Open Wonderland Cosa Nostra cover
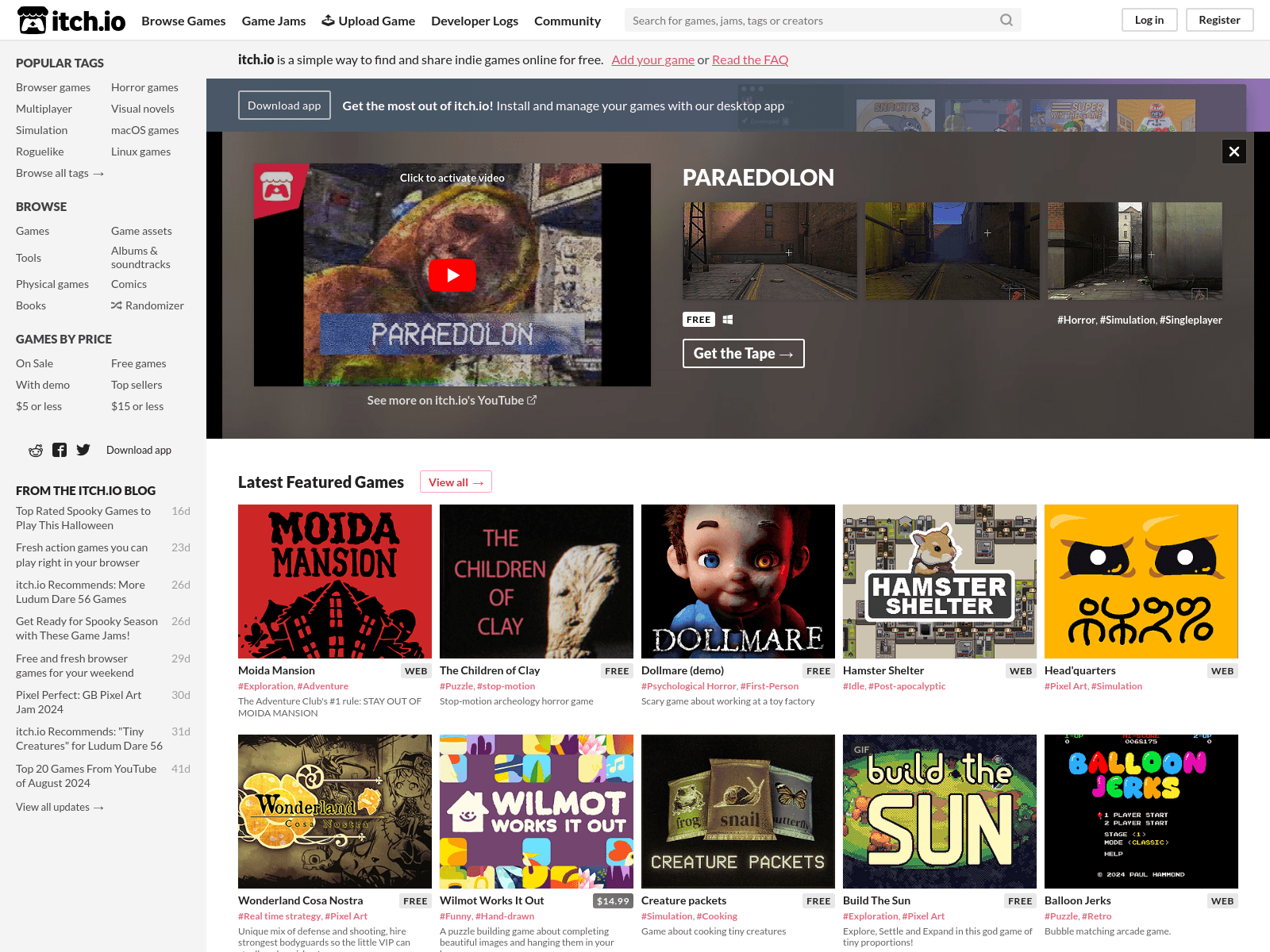Image resolution: width=1270 pixels, height=952 pixels. (x=335, y=812)
